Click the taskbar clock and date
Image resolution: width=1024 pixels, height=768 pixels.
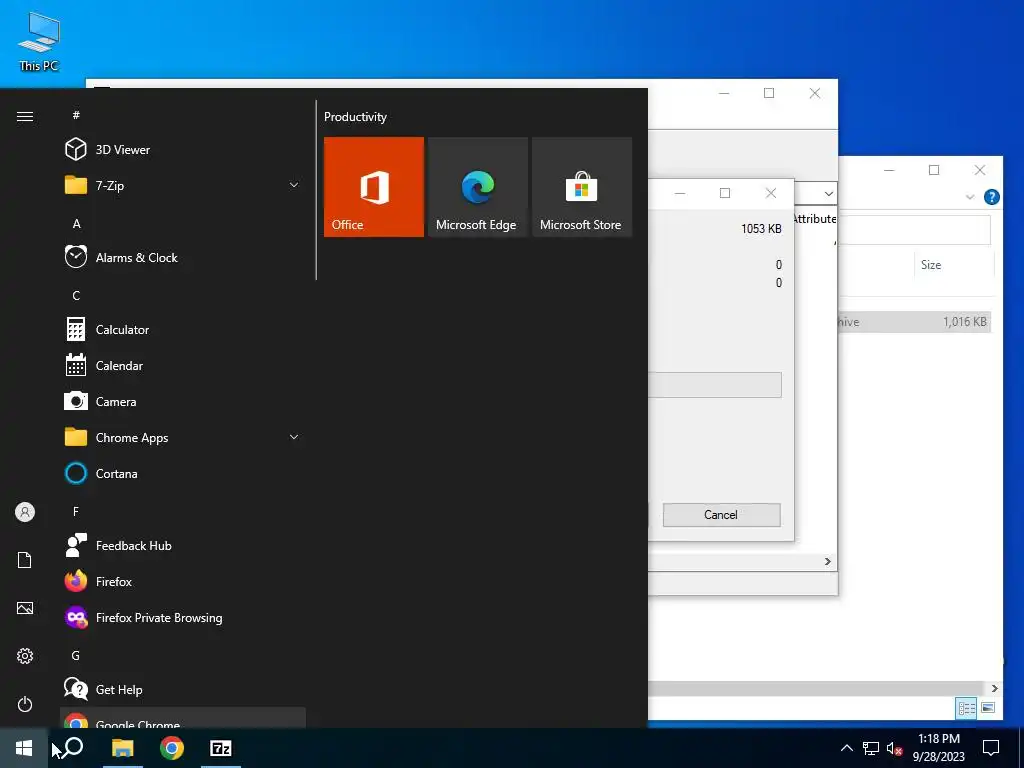click(938, 748)
